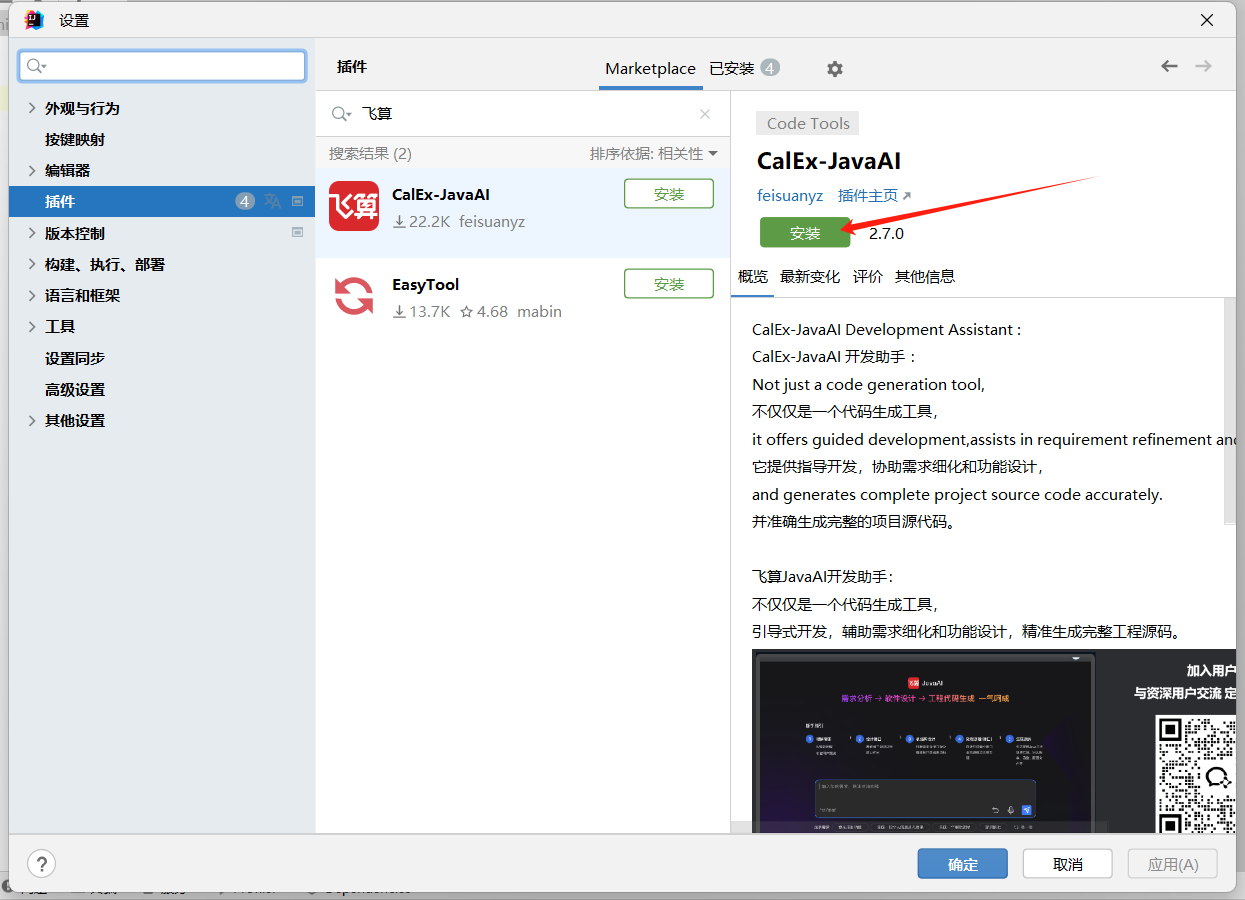The height and width of the screenshot is (900, 1245).
Task: Click the forward navigation arrow
Action: pyautogui.click(x=1203, y=66)
